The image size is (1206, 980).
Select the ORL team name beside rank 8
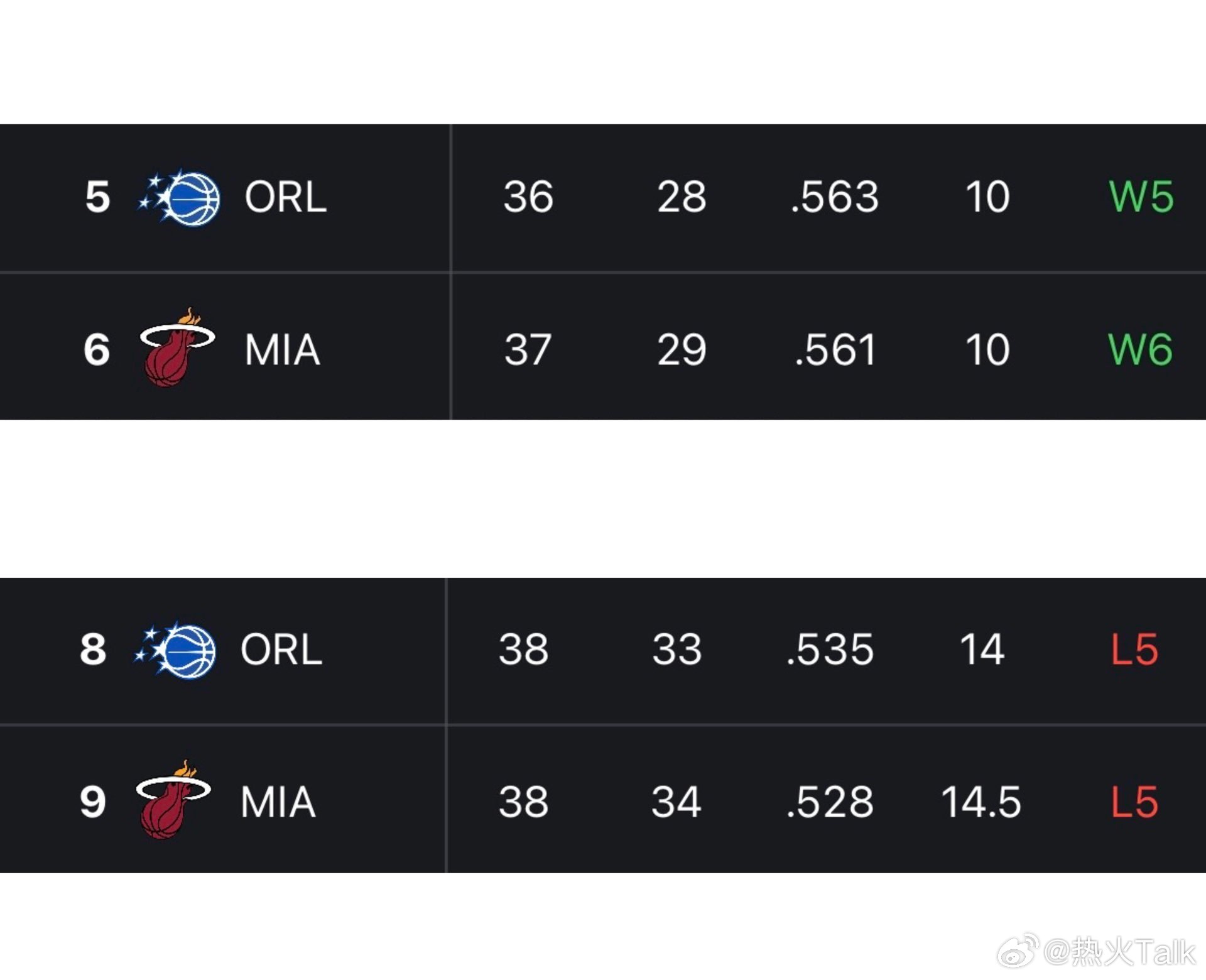pyautogui.click(x=281, y=650)
